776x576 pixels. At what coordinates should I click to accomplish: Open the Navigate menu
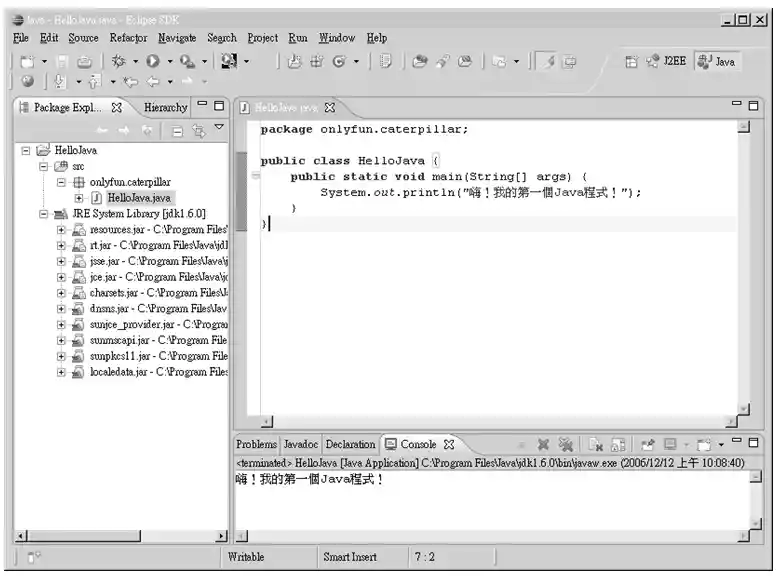[177, 38]
